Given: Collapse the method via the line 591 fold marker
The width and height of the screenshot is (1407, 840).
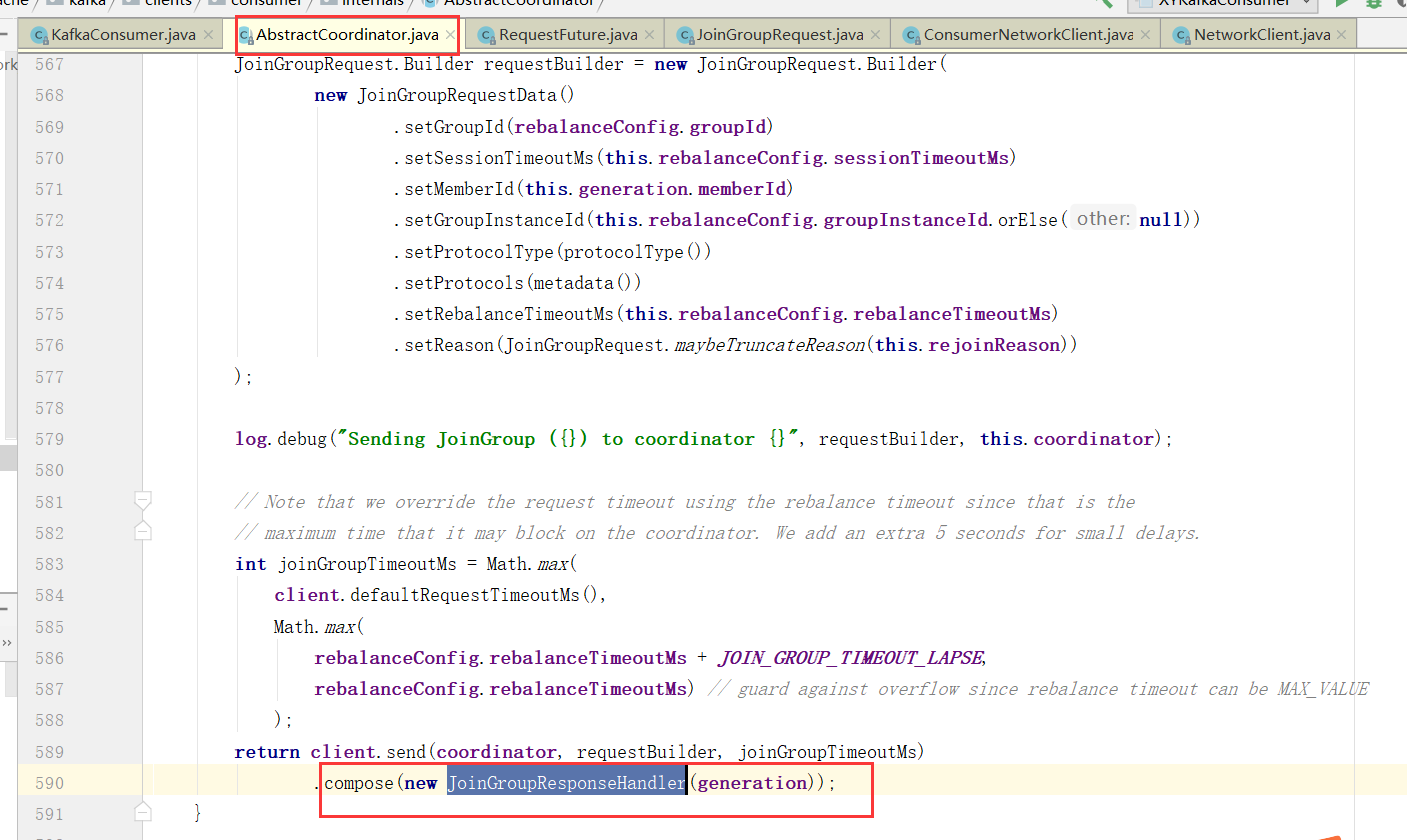Looking at the screenshot, I should pos(143,811).
